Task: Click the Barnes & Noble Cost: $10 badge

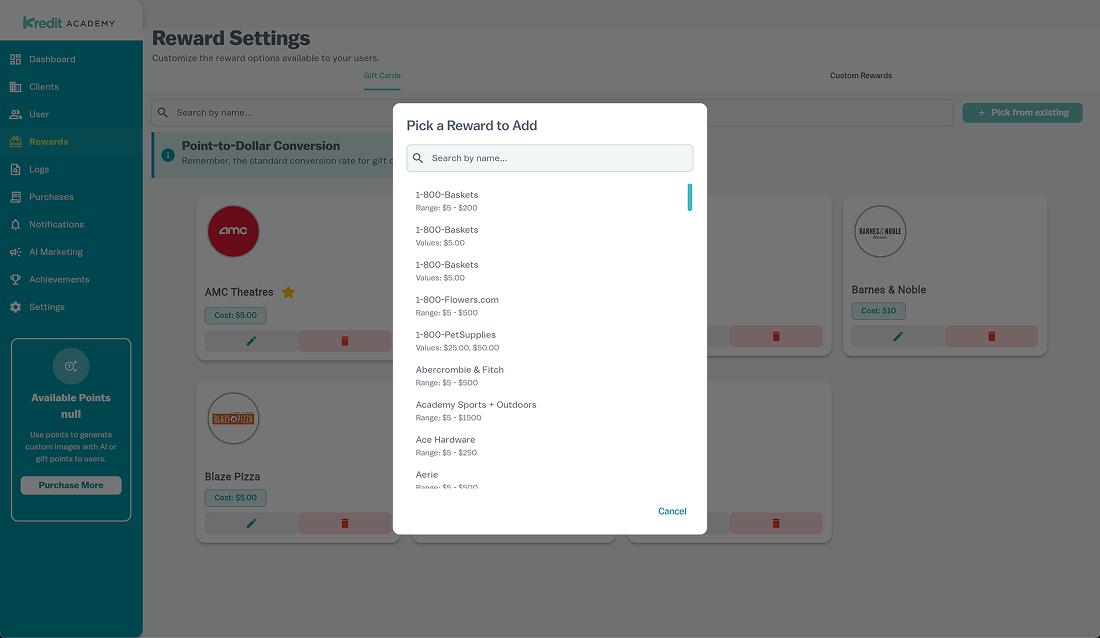Action: [878, 310]
